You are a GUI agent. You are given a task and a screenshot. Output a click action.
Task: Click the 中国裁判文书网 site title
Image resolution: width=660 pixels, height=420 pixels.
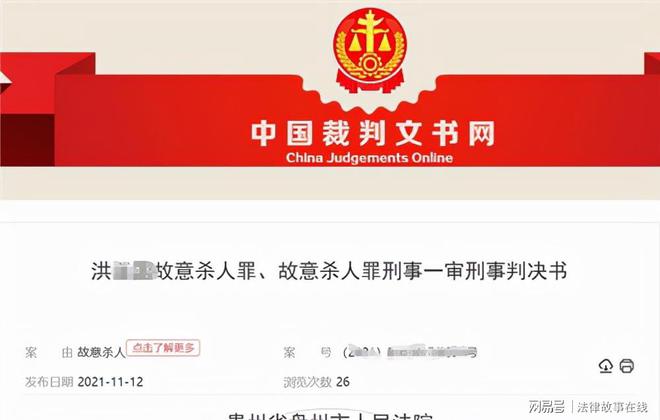[x=373, y=133]
